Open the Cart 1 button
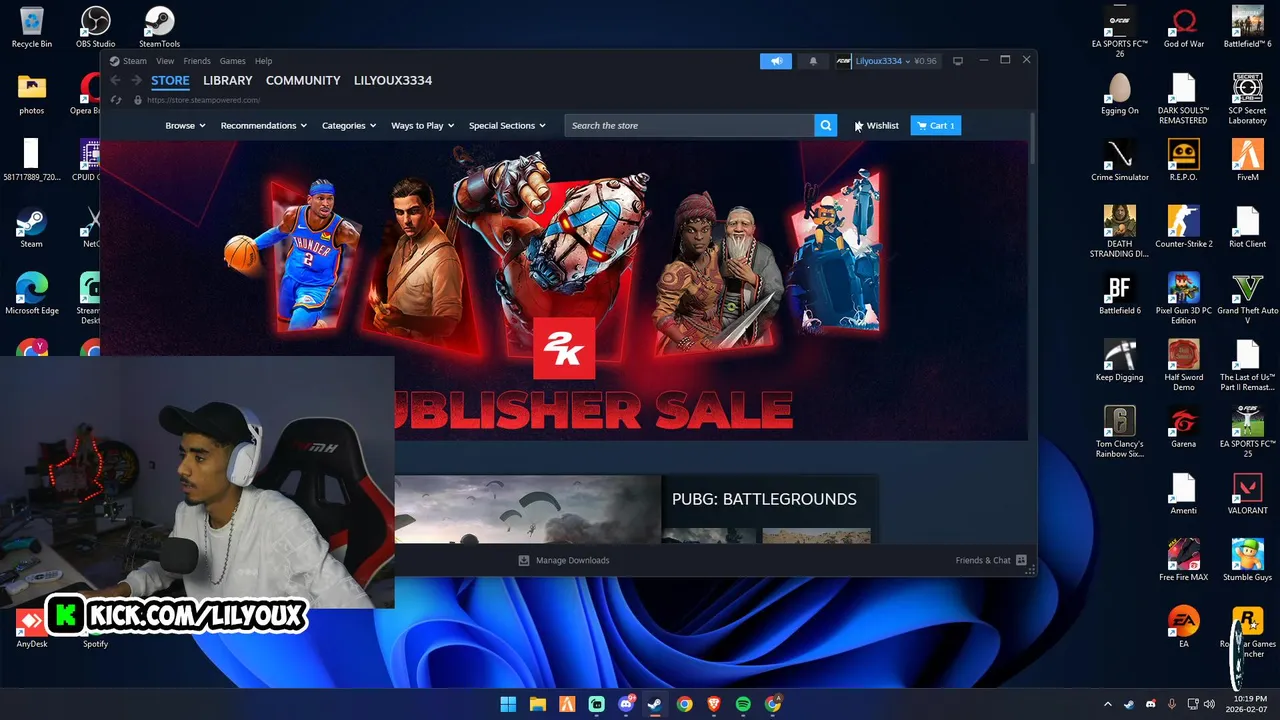Viewport: 1280px width, 720px height. click(x=936, y=125)
